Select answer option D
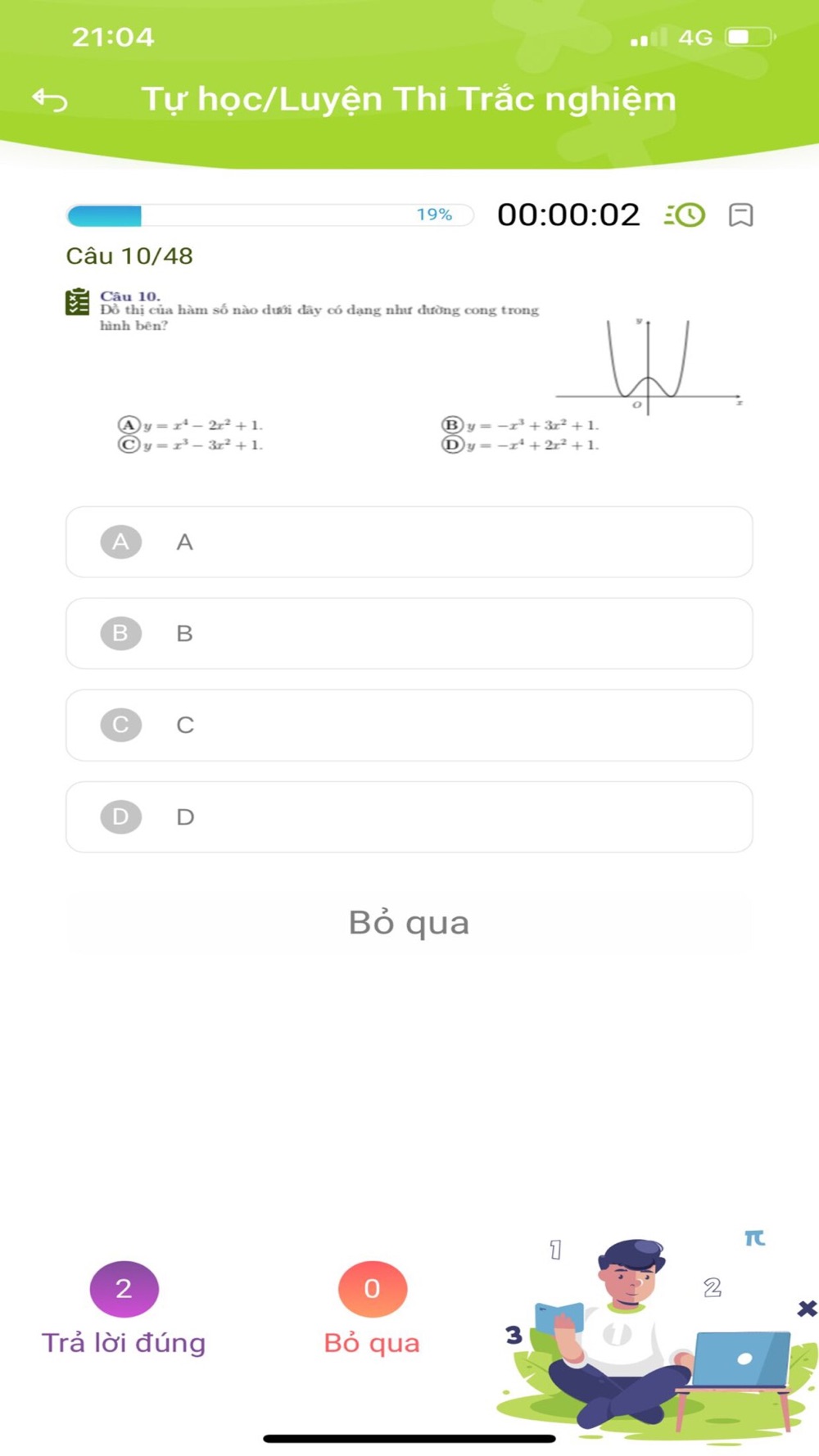Viewport: 819px width, 1456px height. [x=409, y=817]
